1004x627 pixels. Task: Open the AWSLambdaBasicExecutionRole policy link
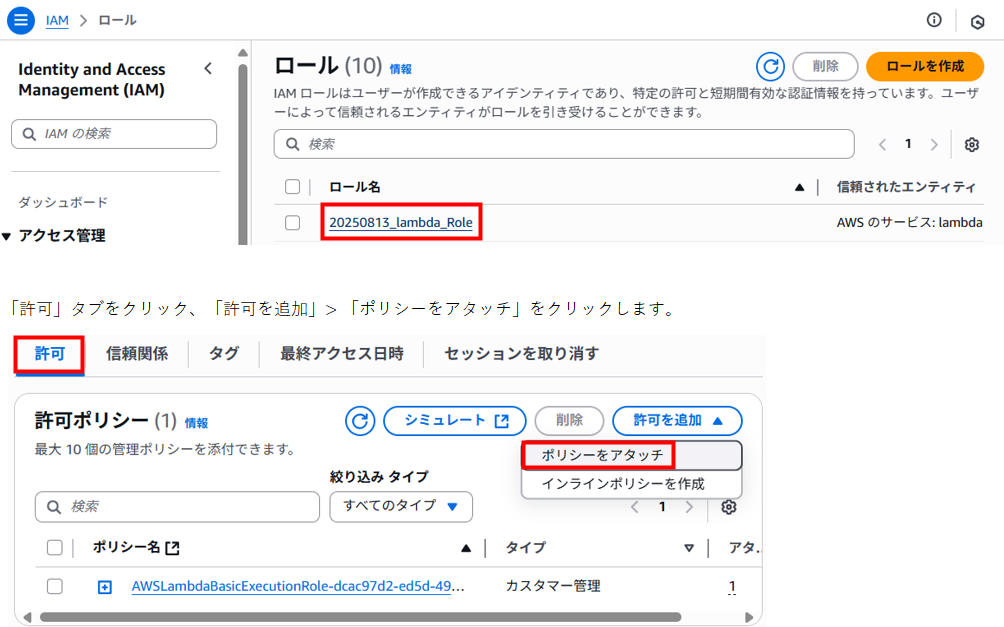tap(298, 586)
